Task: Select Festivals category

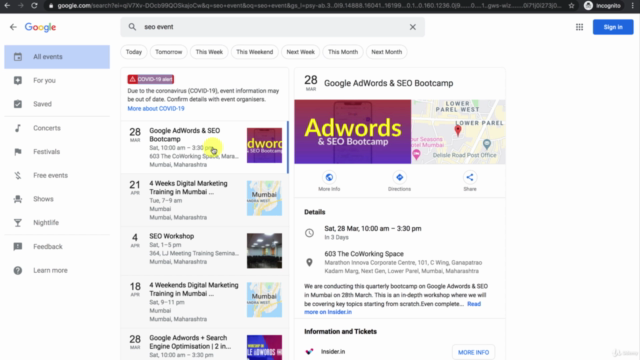Action: point(57,152)
